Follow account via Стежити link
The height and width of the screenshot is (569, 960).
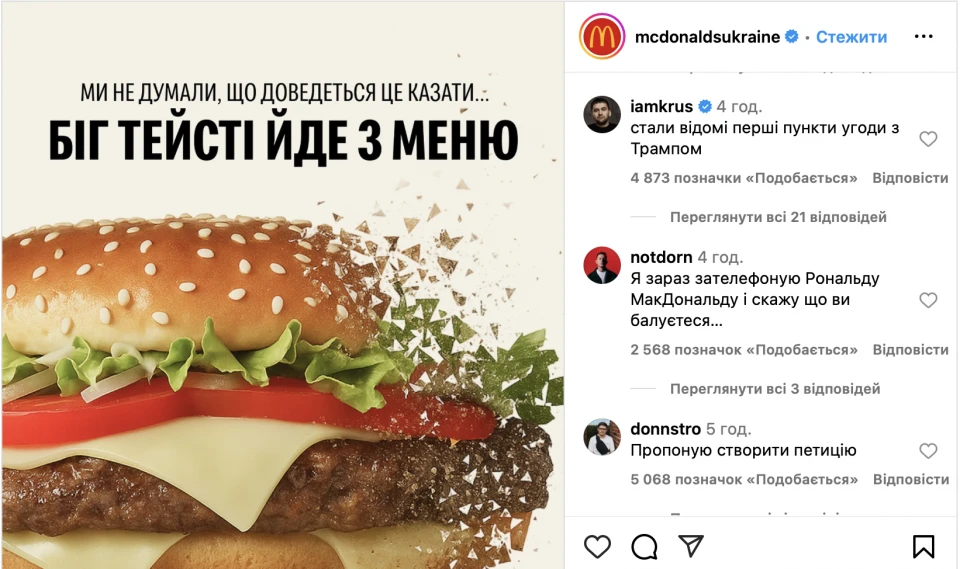(x=851, y=37)
